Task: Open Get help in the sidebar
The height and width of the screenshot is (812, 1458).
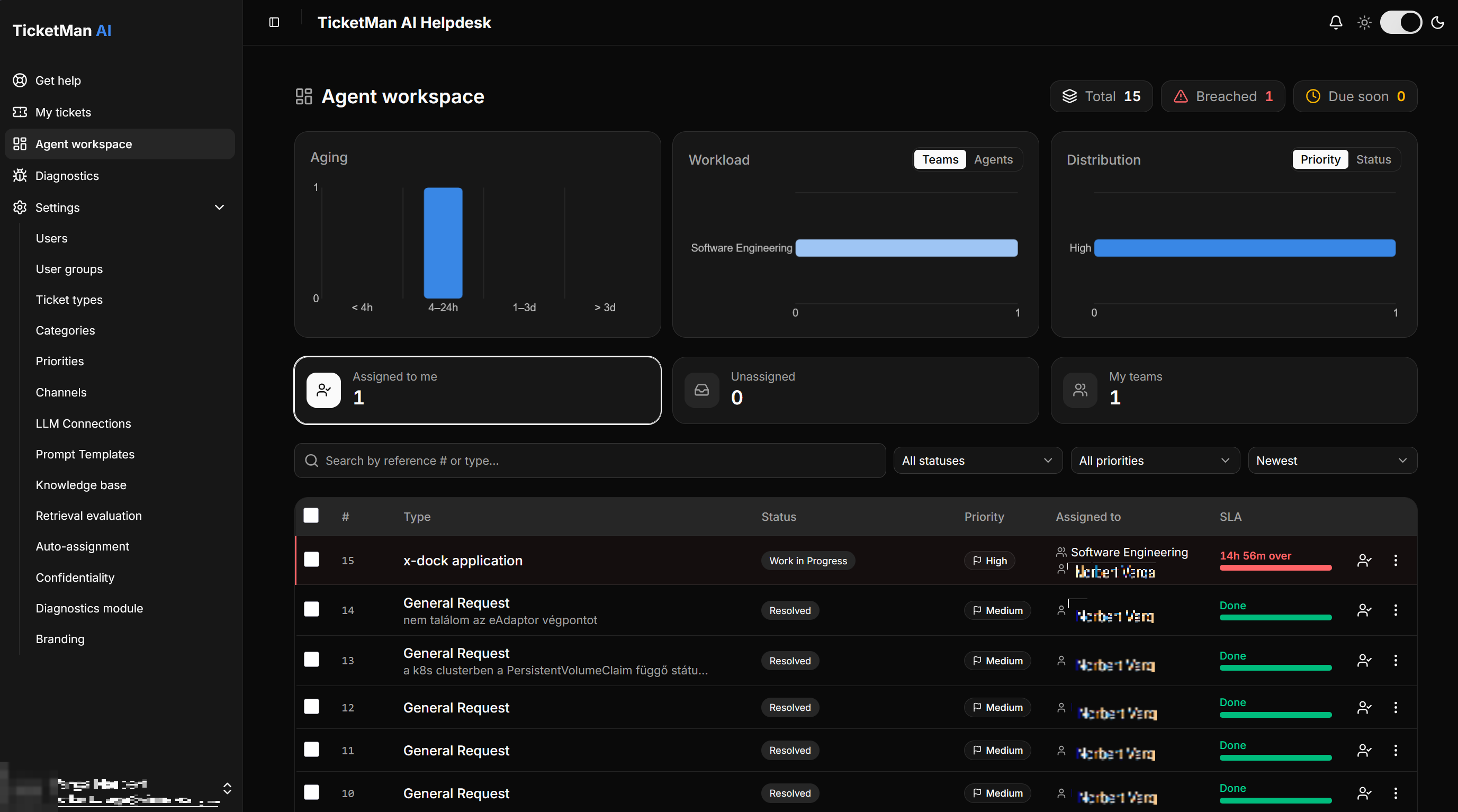Action: click(x=120, y=80)
